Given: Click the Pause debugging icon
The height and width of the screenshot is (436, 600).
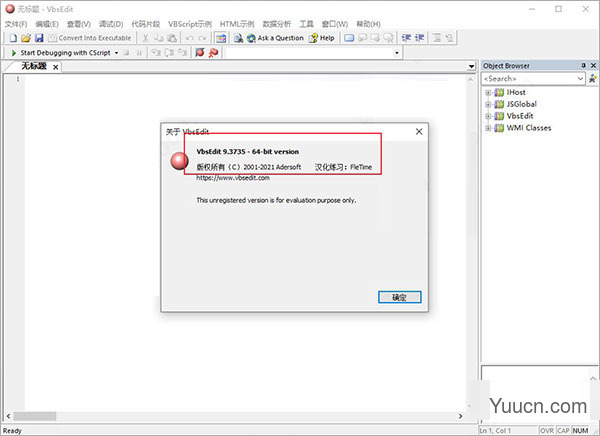Looking at the screenshot, I should pos(139,53).
